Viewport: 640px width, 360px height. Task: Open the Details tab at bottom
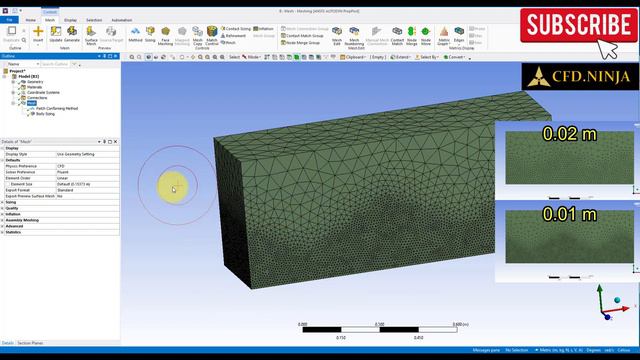point(7,343)
